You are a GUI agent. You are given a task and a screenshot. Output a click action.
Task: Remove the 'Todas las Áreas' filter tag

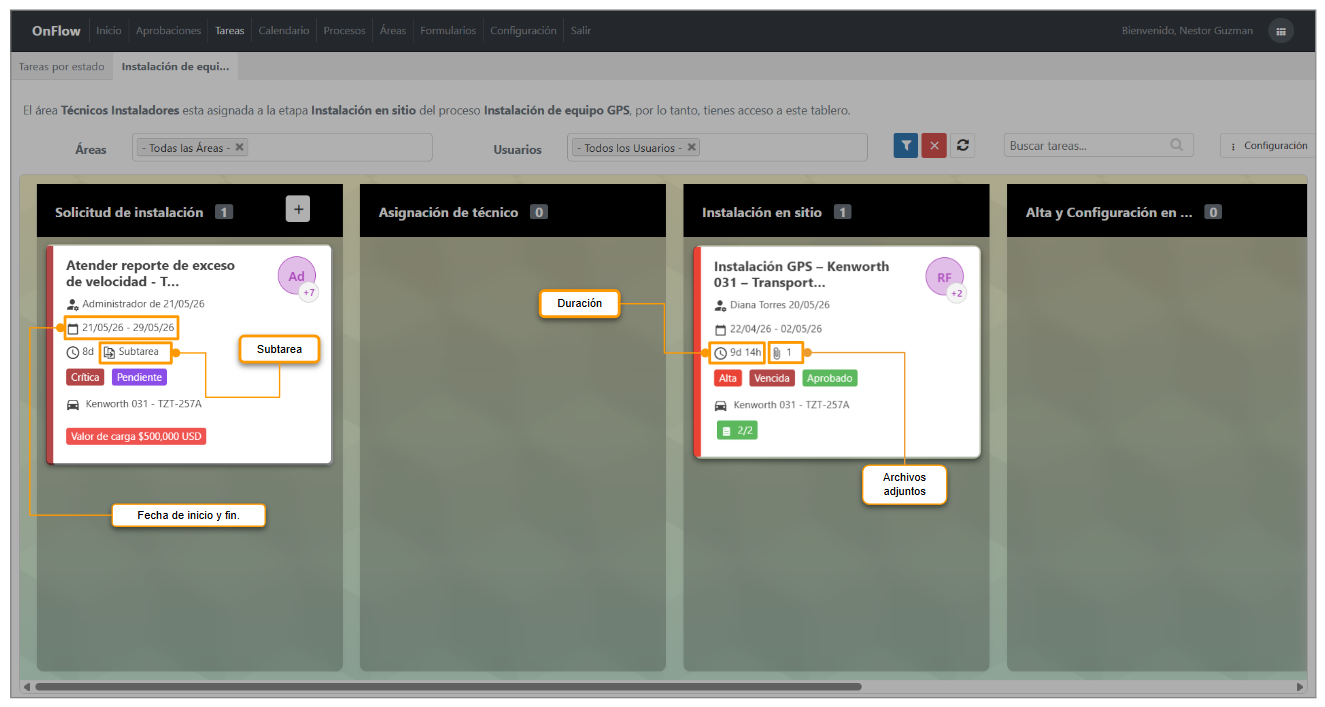tap(240, 147)
